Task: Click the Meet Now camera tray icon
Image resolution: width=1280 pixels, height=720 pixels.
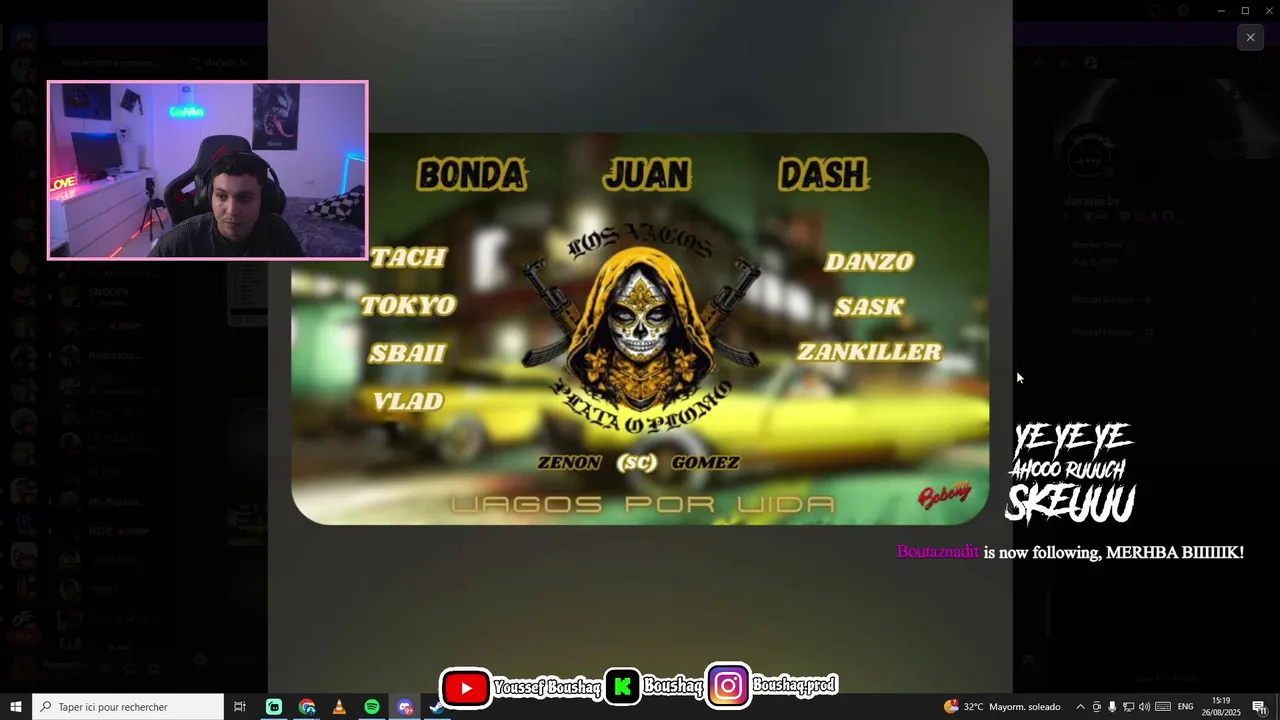Action: coord(1096,707)
